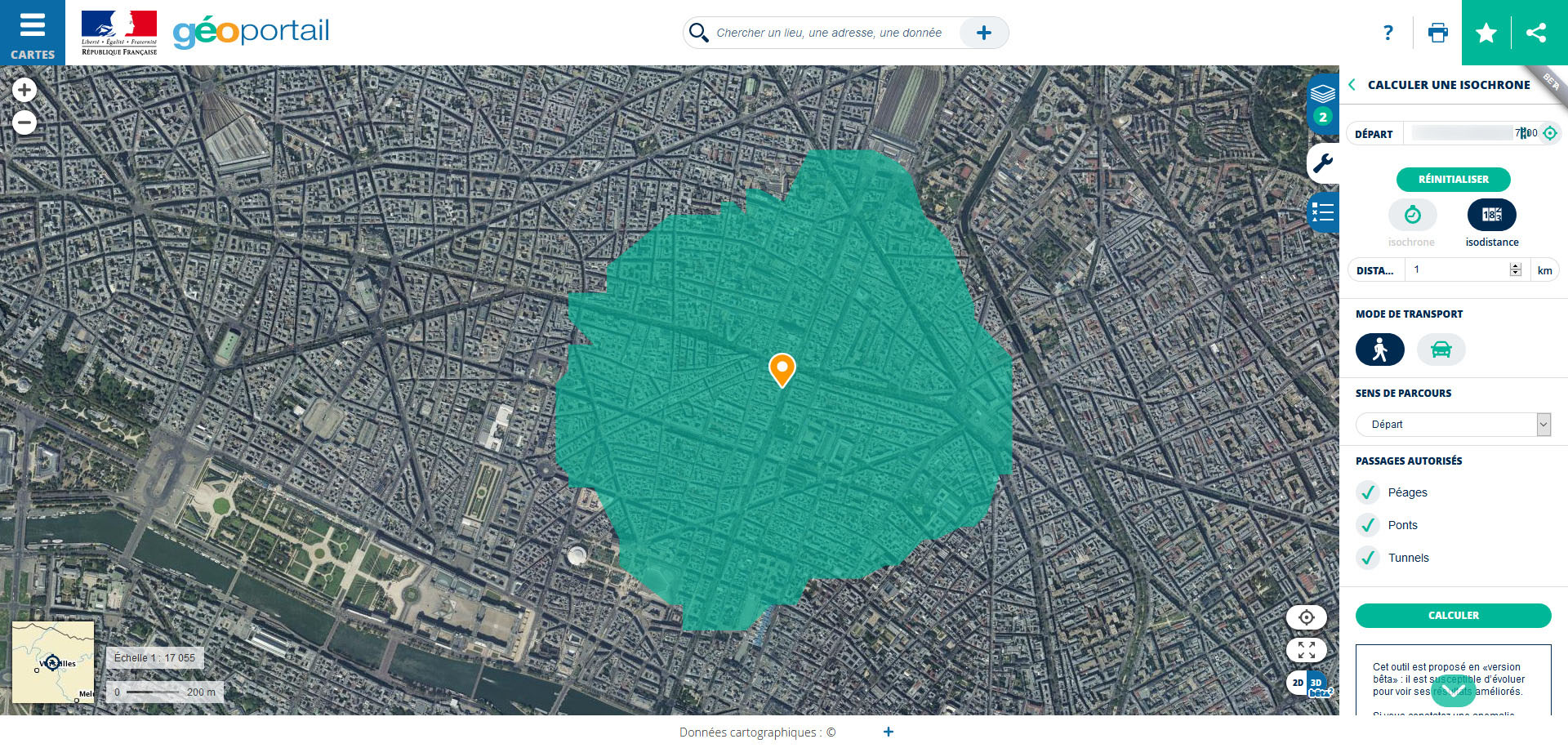Expand advanced search with plus button
Image resolution: width=1568 pixels, height=748 pixels.
[x=984, y=33]
